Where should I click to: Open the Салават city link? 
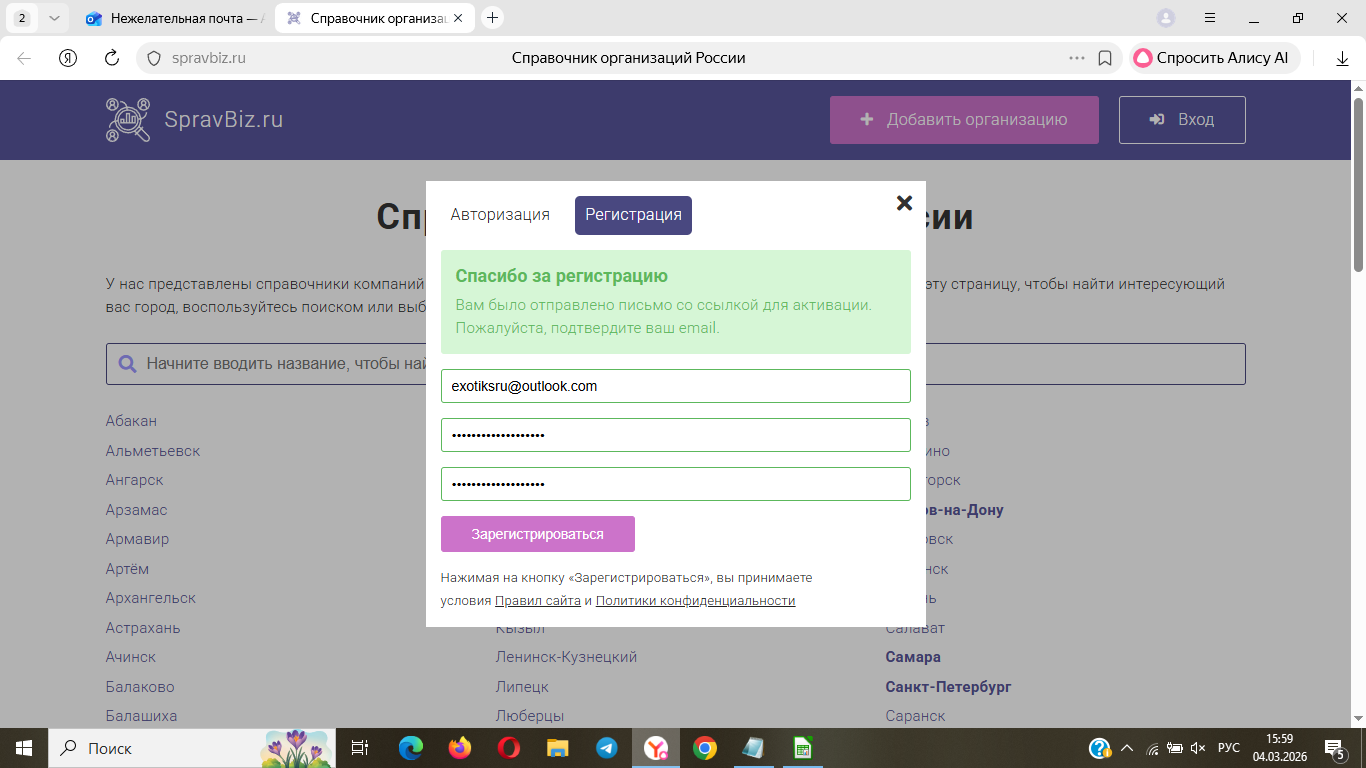(915, 628)
